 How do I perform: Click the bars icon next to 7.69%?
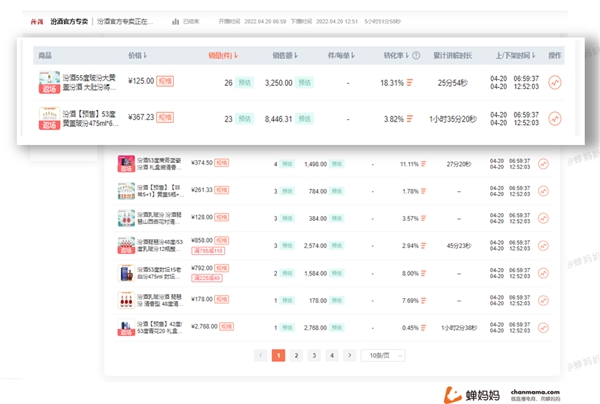click(424, 300)
